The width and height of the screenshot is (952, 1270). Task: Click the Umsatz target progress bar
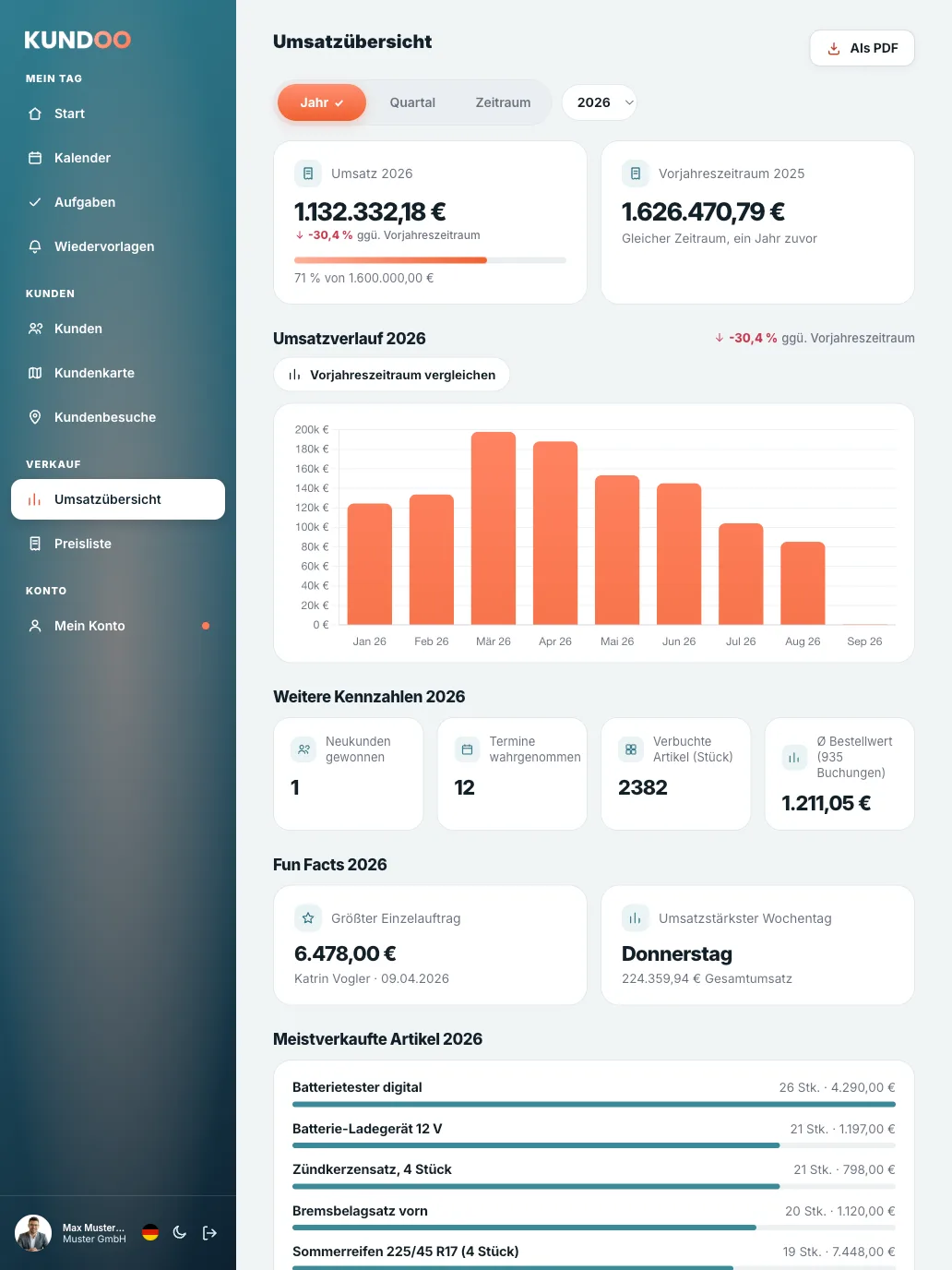pyautogui.click(x=430, y=260)
